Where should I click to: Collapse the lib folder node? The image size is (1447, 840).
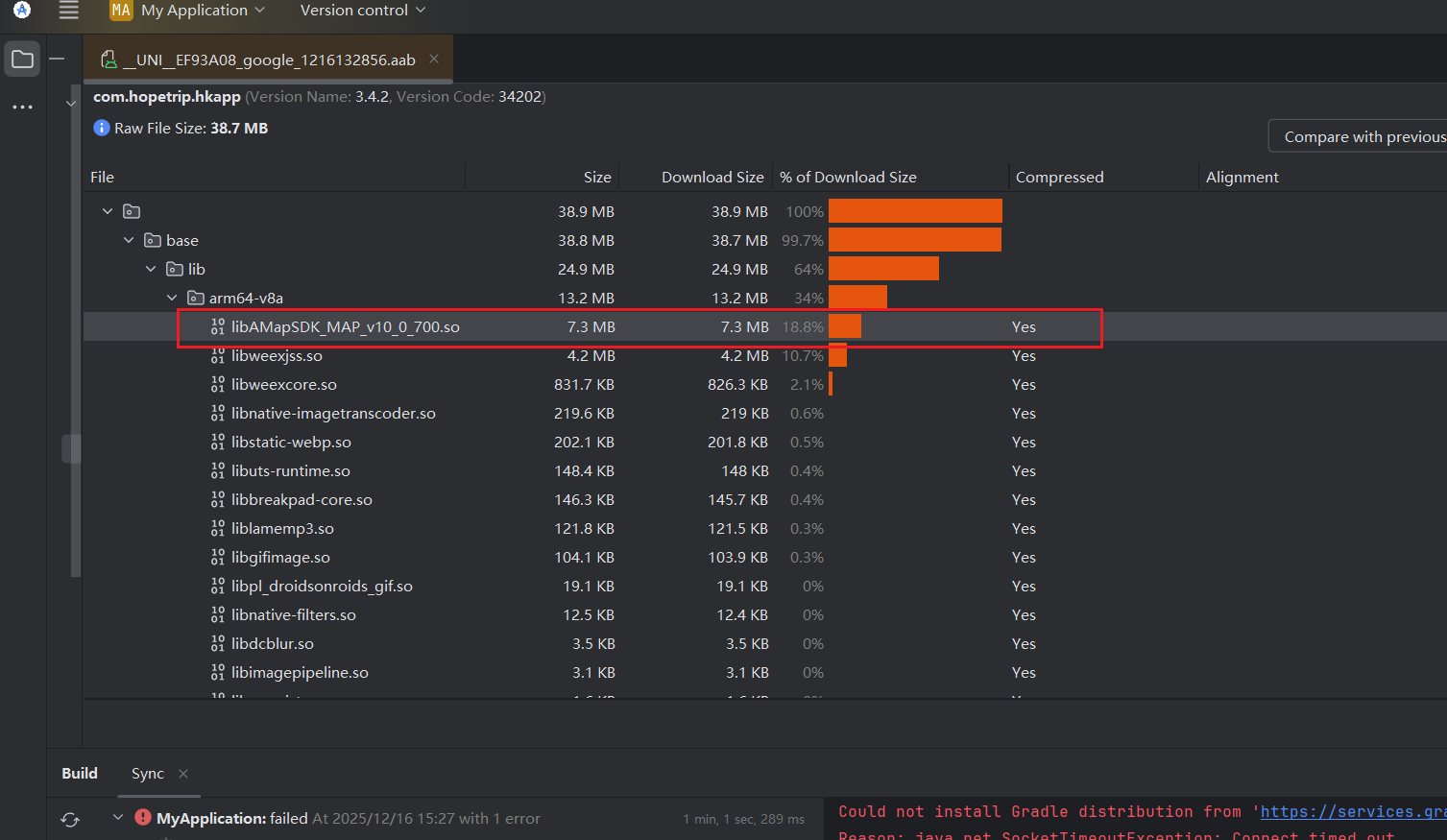click(151, 269)
